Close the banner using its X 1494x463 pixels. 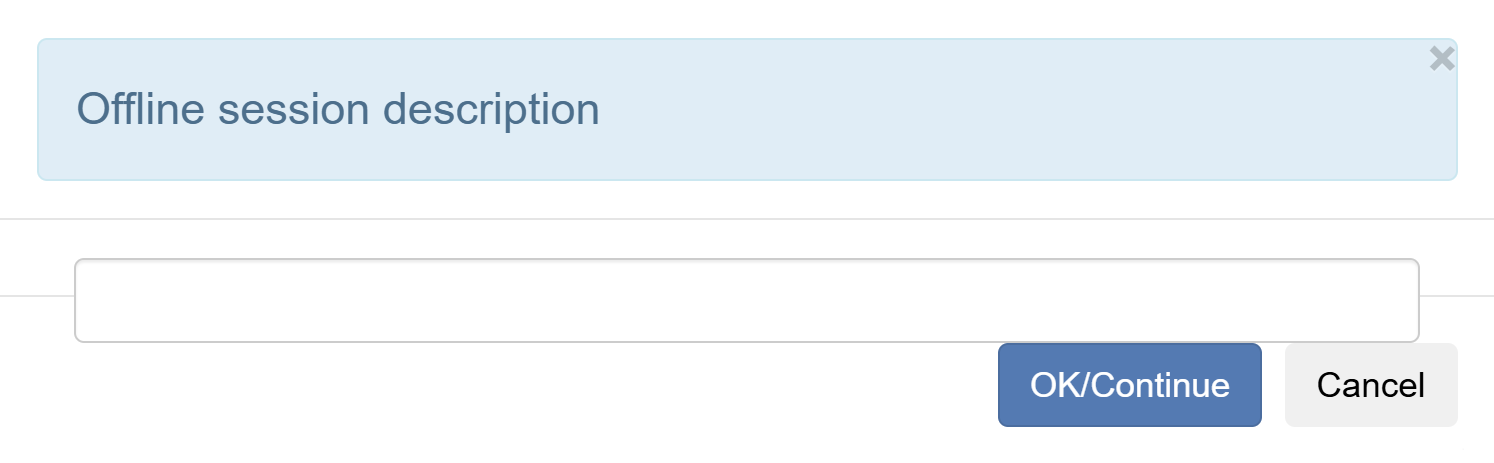click(1441, 60)
